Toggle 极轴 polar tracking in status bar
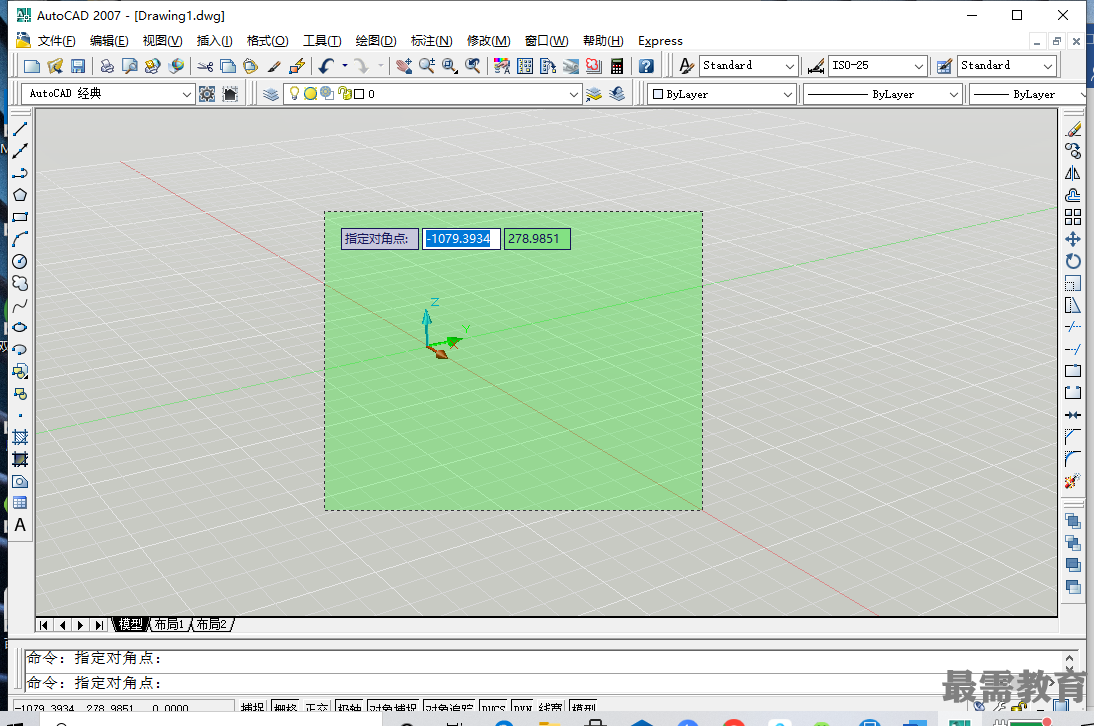 click(350, 706)
